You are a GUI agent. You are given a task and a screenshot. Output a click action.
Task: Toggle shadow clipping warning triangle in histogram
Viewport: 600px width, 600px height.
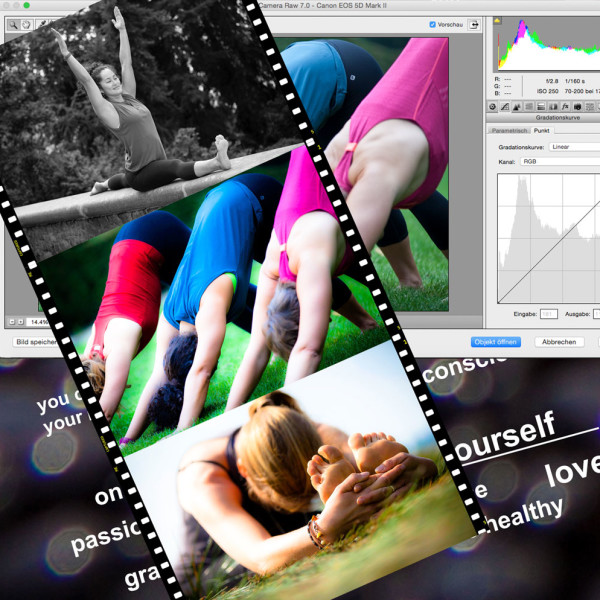(x=497, y=20)
